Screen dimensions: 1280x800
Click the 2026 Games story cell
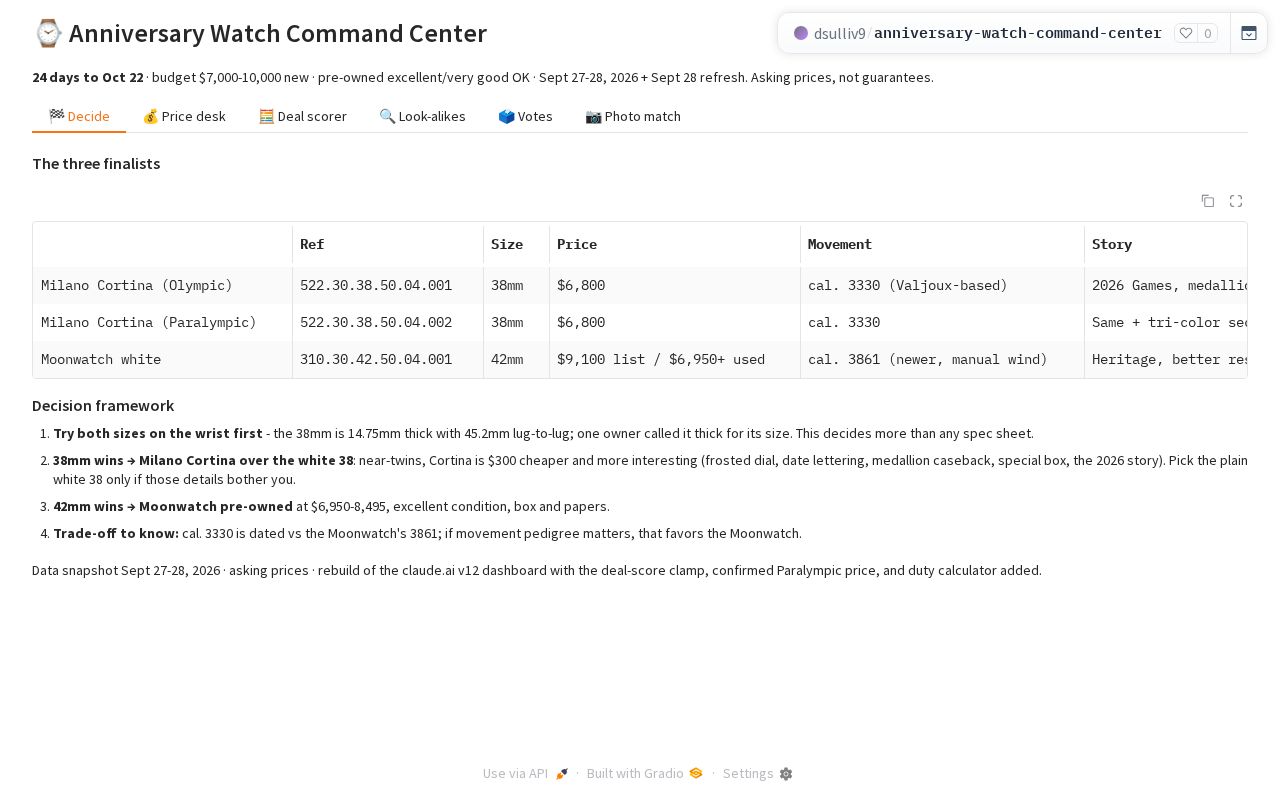[1166, 286]
